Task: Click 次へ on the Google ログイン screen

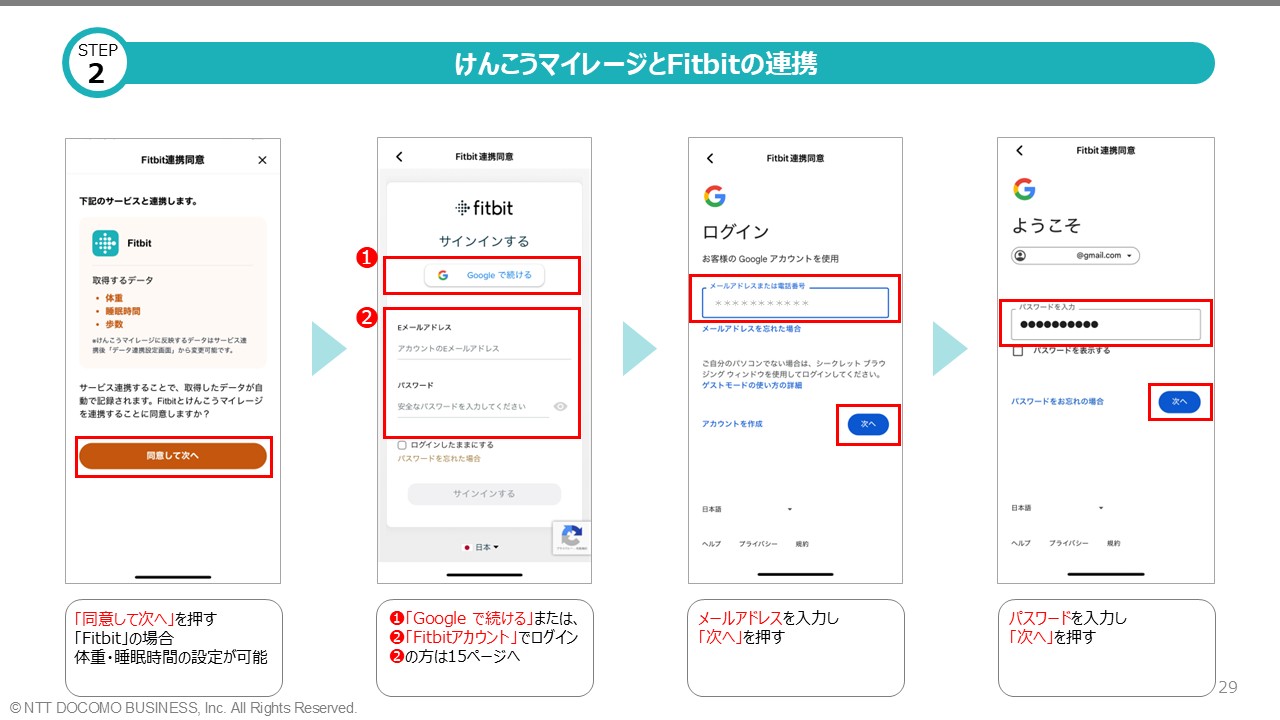Action: coord(868,424)
